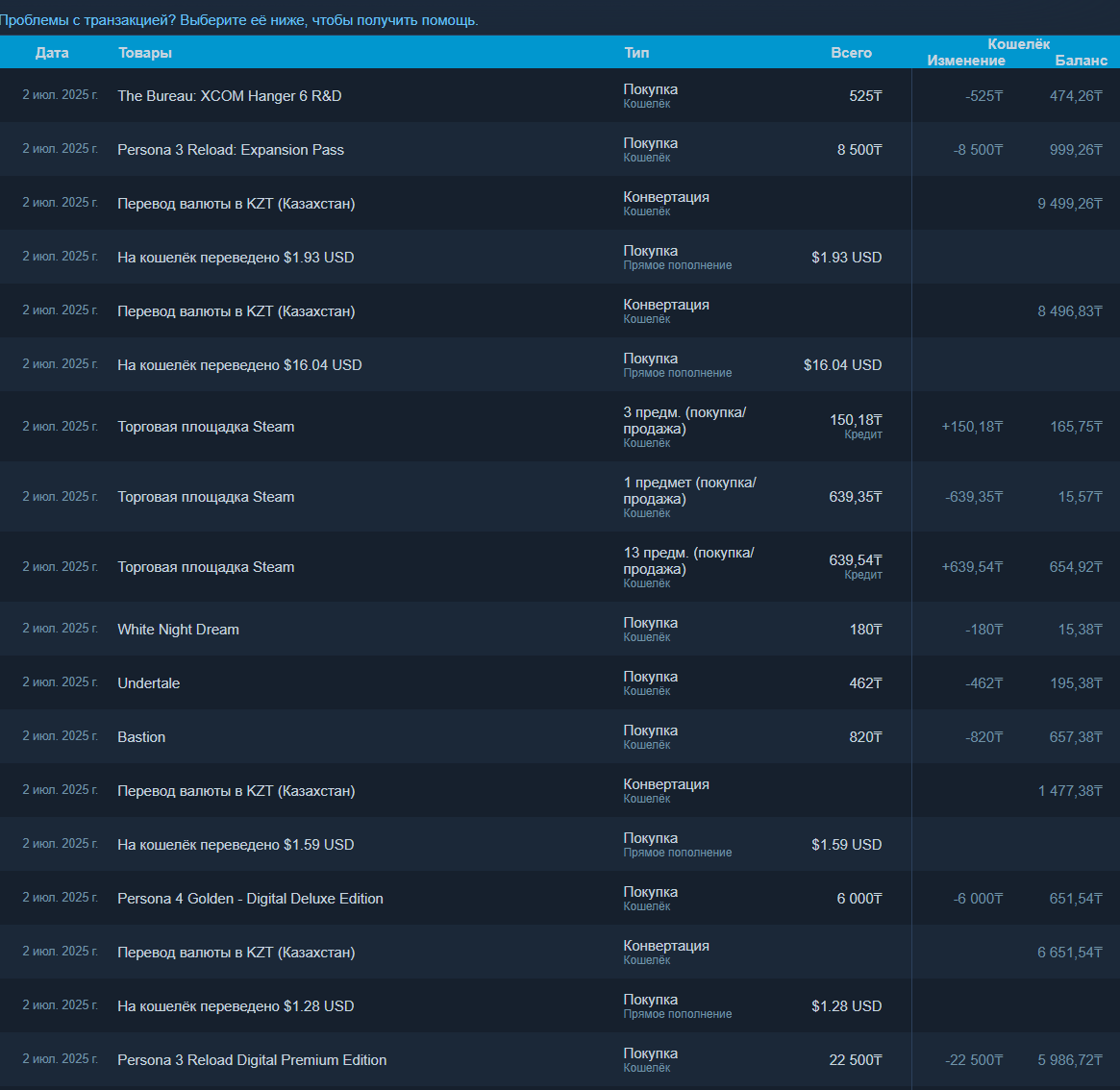Click the 525₸ total amount

(x=865, y=96)
